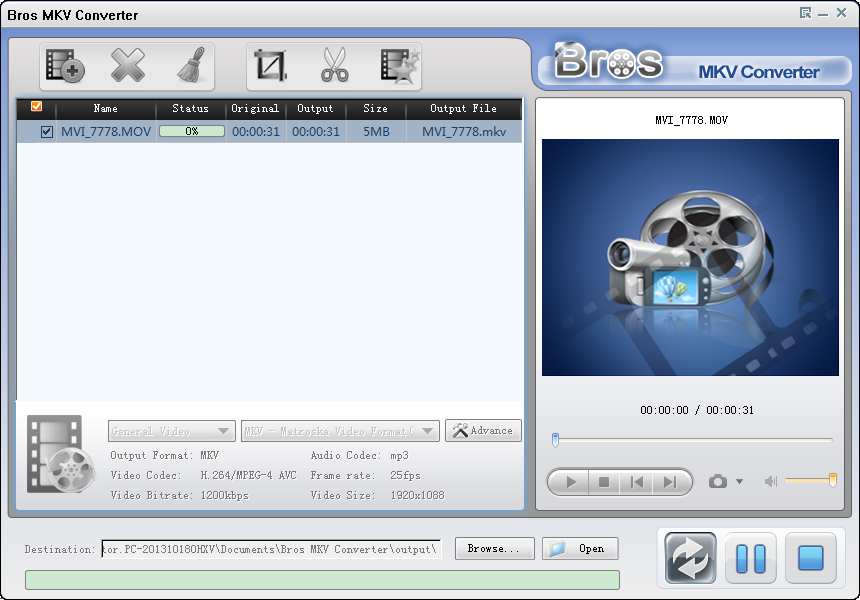This screenshot has height=600, width=860.
Task: Uncheck the MVI_7778.MOV file checkbox
Action: [x=47, y=132]
